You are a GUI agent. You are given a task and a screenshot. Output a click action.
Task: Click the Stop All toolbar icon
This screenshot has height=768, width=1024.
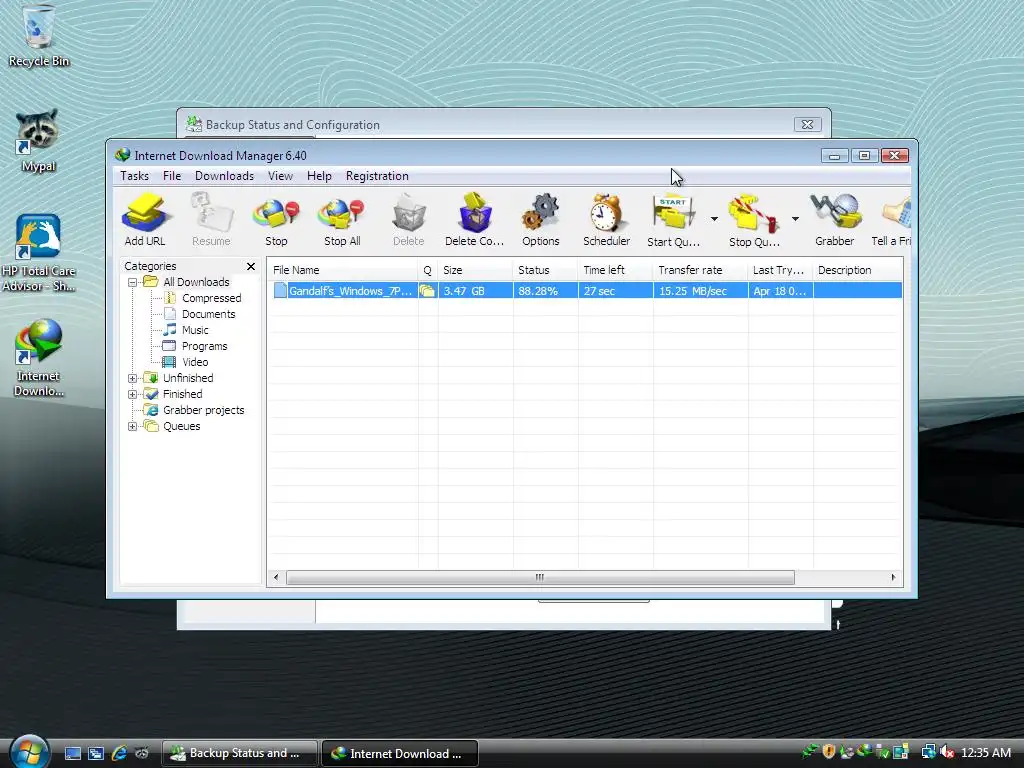(342, 219)
